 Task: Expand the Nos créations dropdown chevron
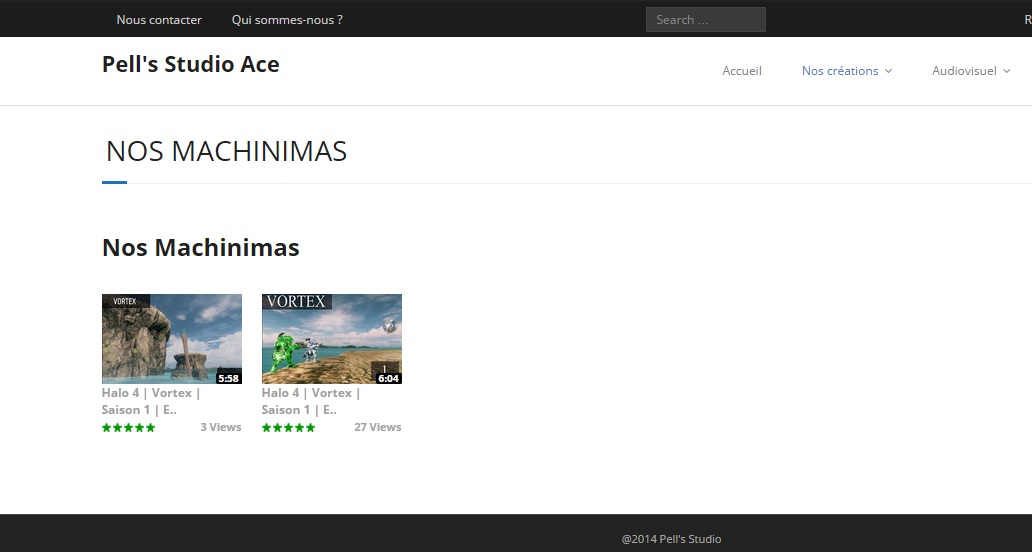coord(889,71)
